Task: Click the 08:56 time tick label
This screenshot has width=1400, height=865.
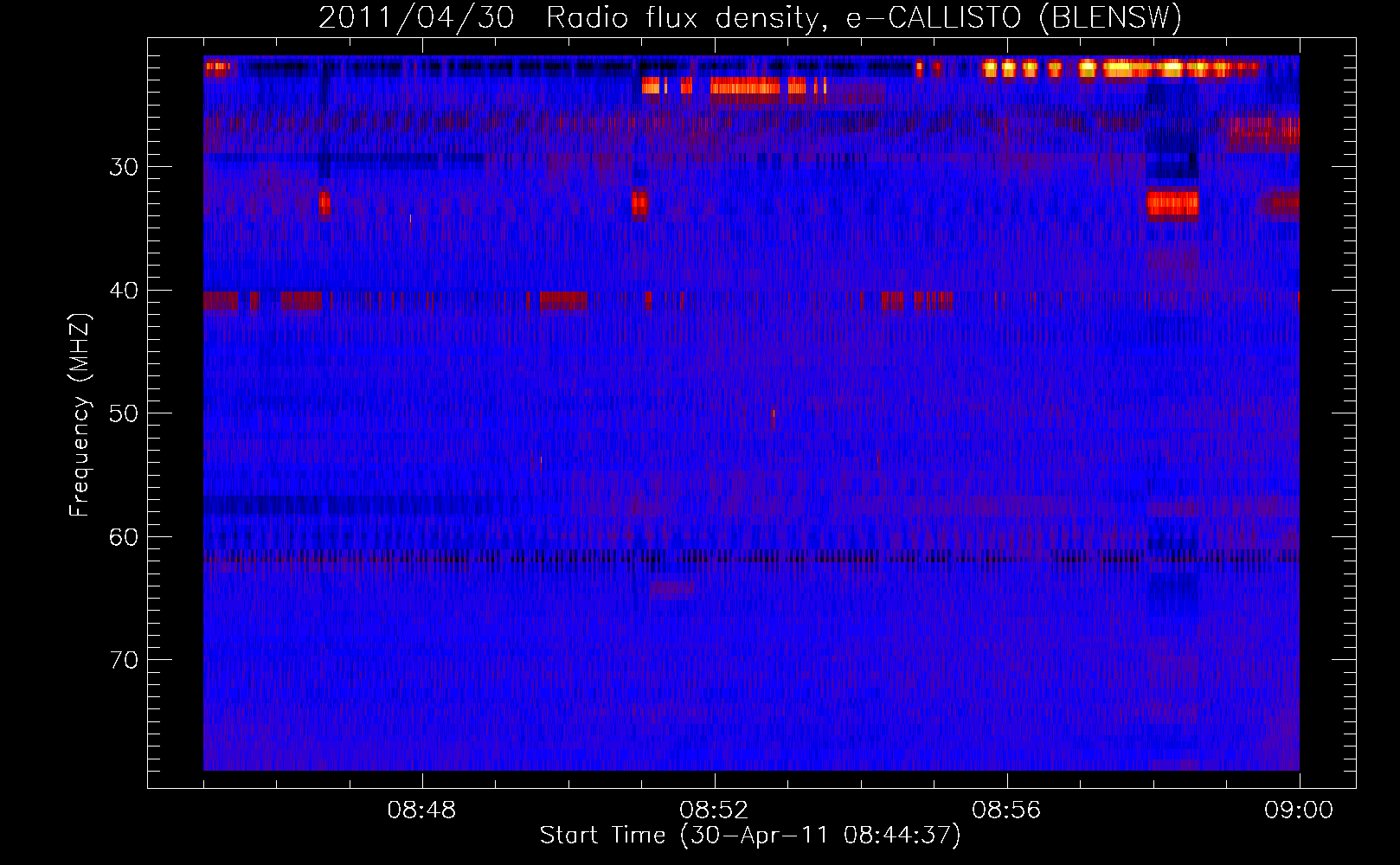Action: 1006,811
